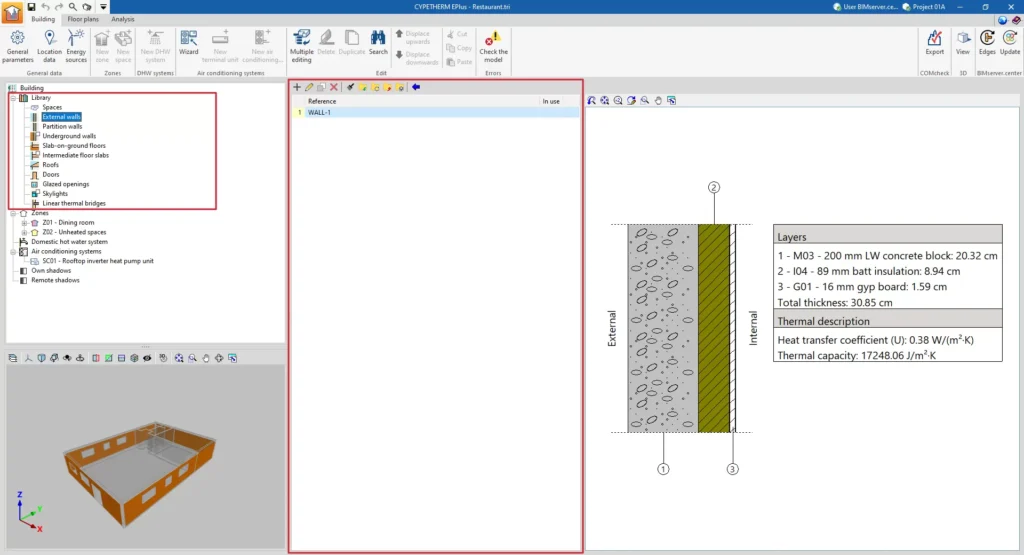Open the Analysis tab
This screenshot has width=1024, height=555.
tap(122, 19)
